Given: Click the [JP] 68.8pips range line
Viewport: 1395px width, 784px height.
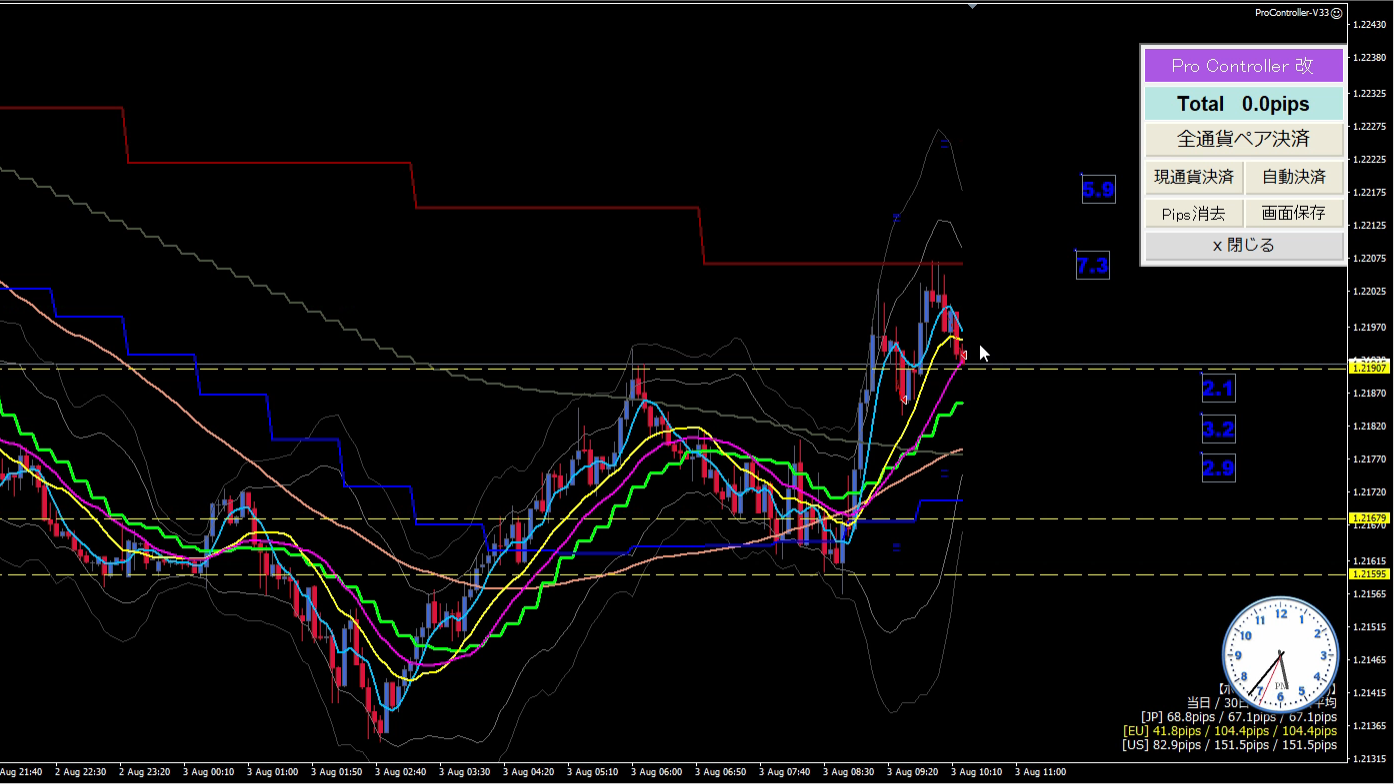Looking at the screenshot, I should click(x=1238, y=717).
